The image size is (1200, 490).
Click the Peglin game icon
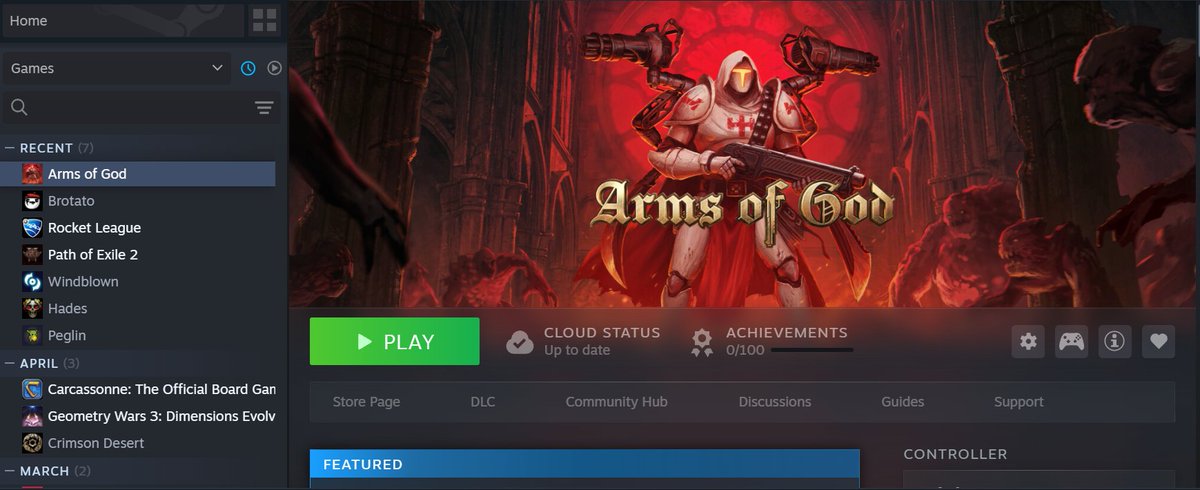(31, 336)
